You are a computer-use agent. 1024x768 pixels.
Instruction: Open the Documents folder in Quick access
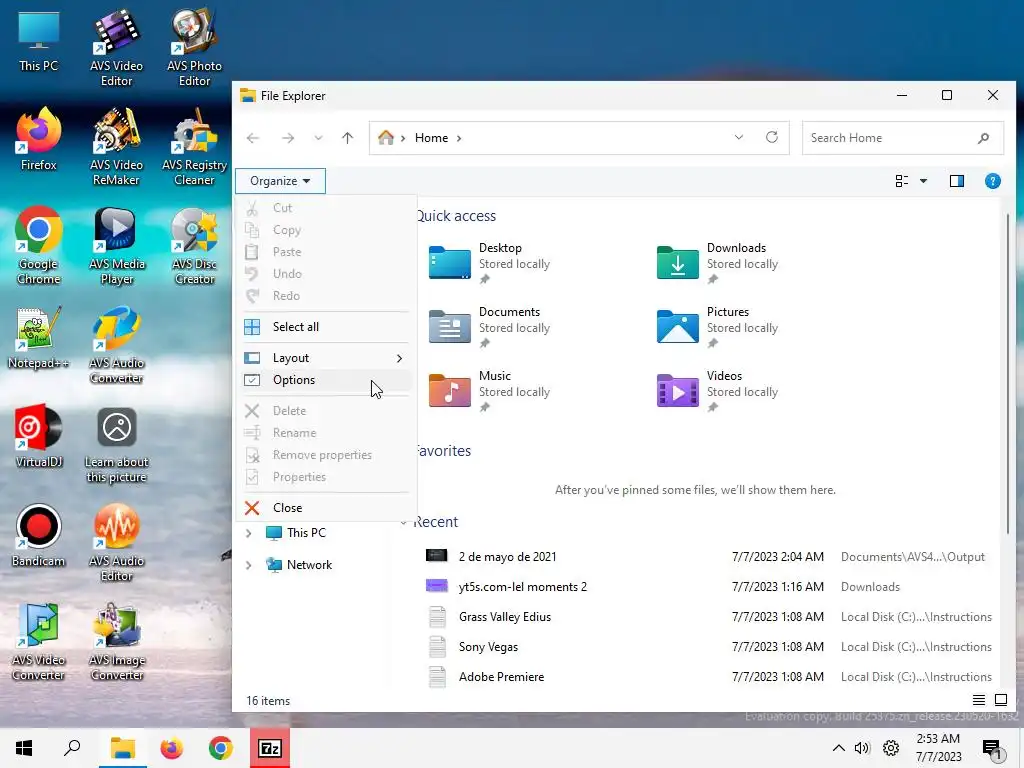(x=490, y=327)
